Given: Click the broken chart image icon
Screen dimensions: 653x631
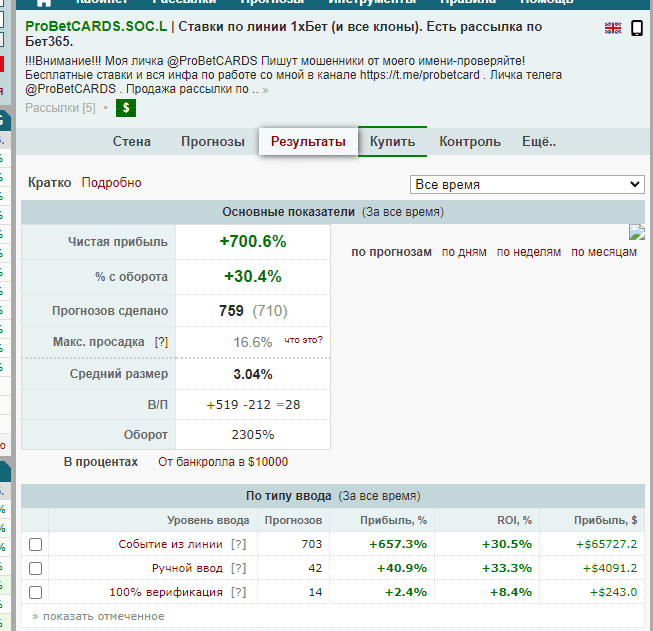Looking at the screenshot, I should click(637, 232).
